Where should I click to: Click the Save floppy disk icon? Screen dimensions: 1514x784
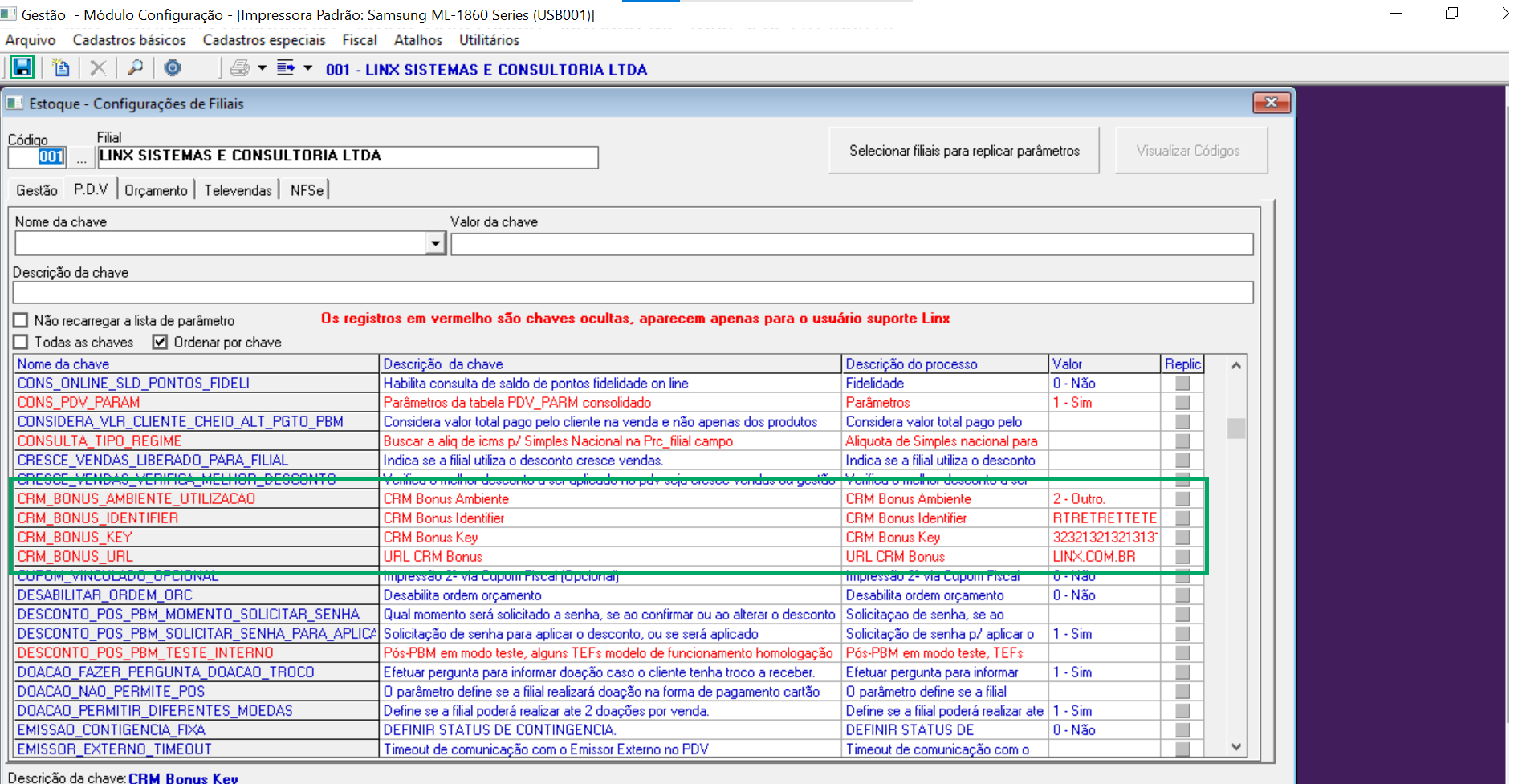tap(22, 68)
